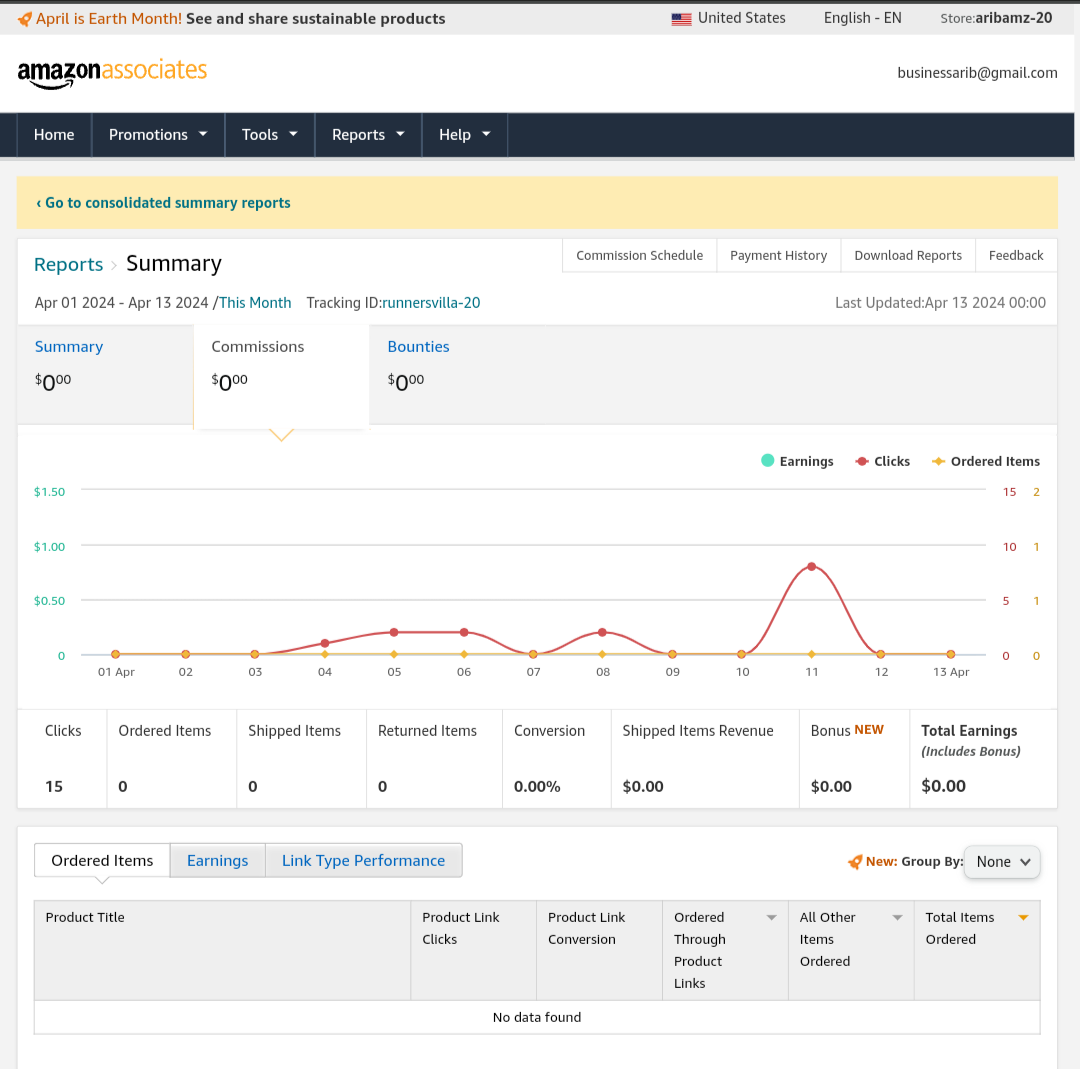Click the Shipped Items Revenue label
The image size is (1080, 1069).
tap(698, 731)
